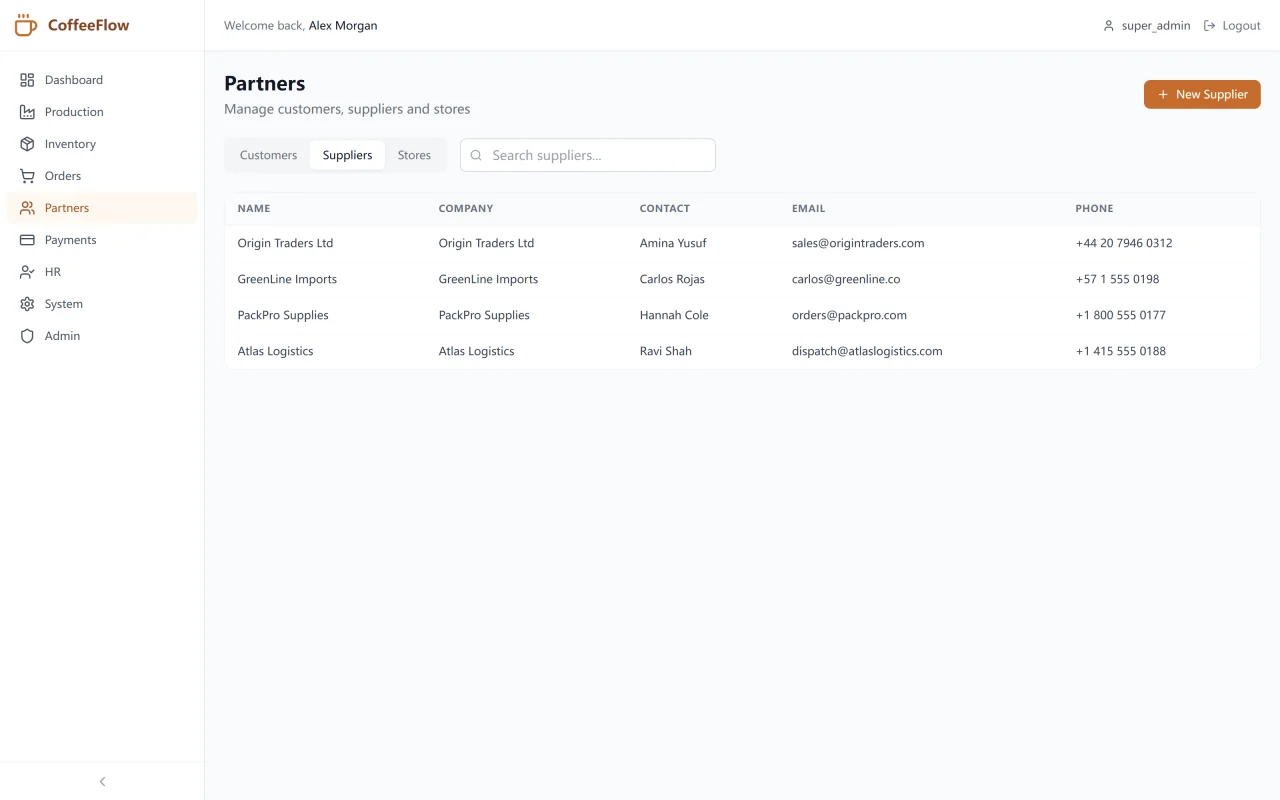
Task: Go to System settings menu
Action: point(102,304)
